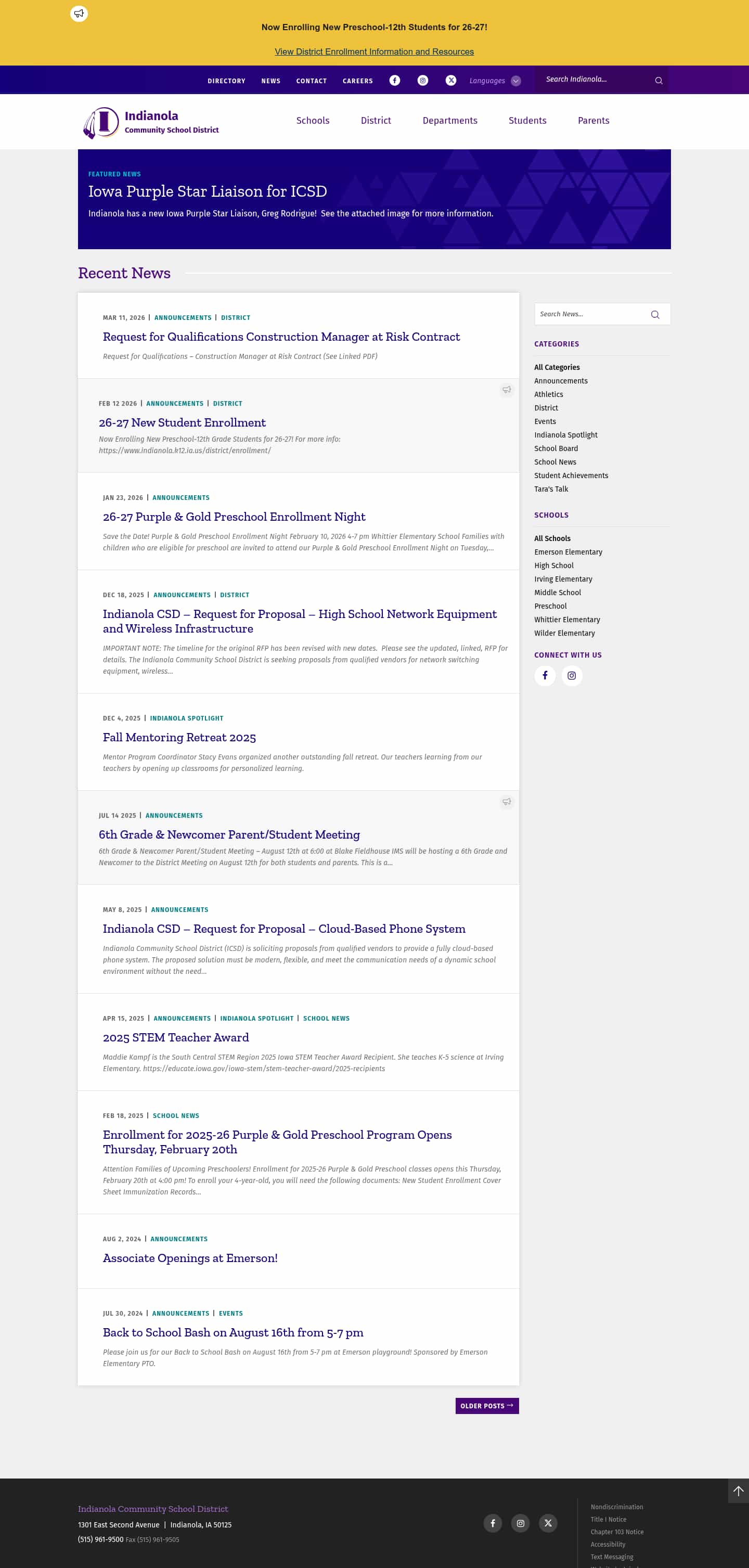The height and width of the screenshot is (1568, 749).
Task: Click the Older Posts button
Action: 487,1406
